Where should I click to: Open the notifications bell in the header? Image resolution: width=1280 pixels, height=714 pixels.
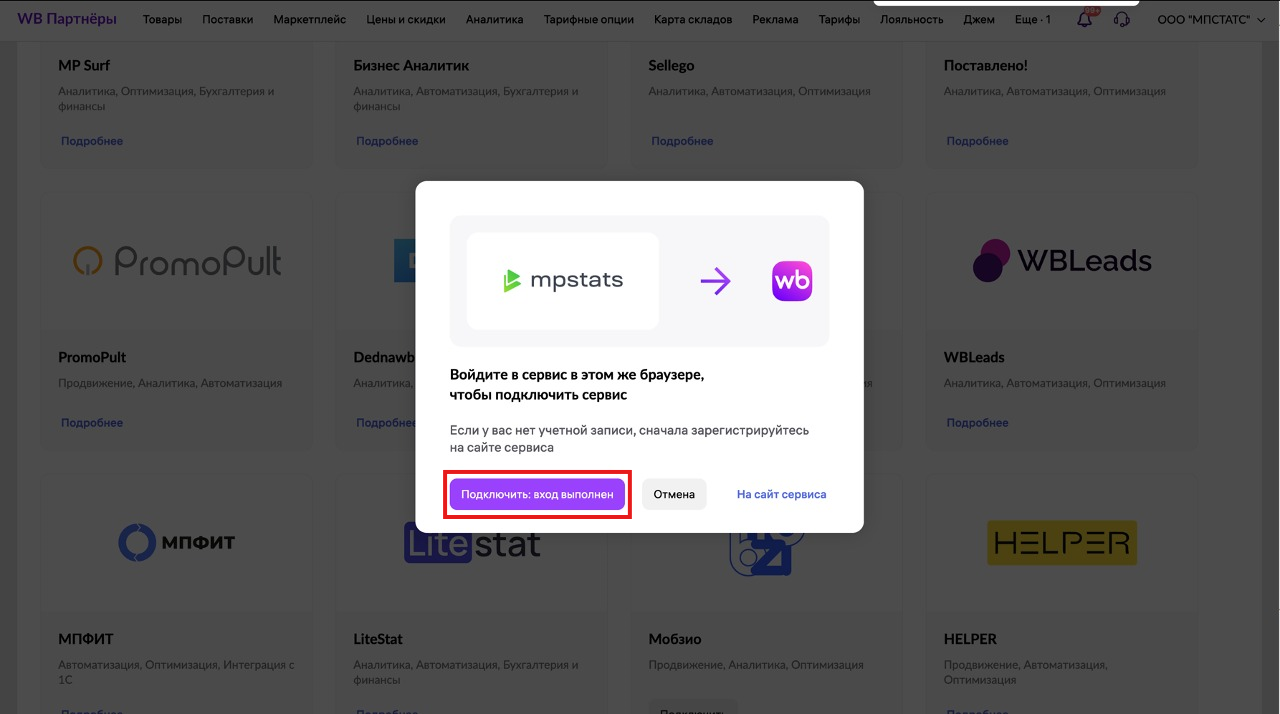tap(1085, 19)
